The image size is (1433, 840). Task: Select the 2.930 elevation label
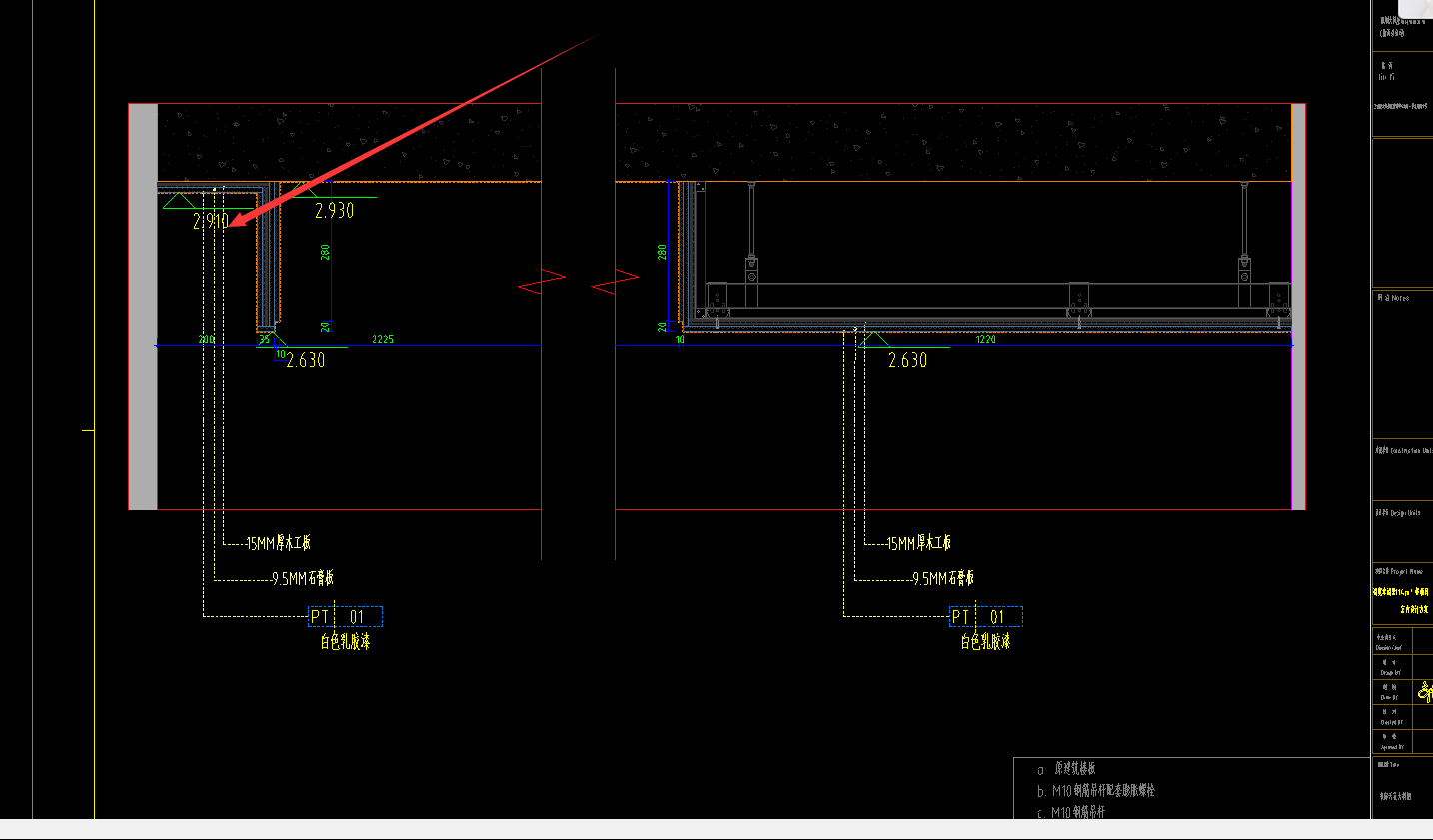point(334,211)
